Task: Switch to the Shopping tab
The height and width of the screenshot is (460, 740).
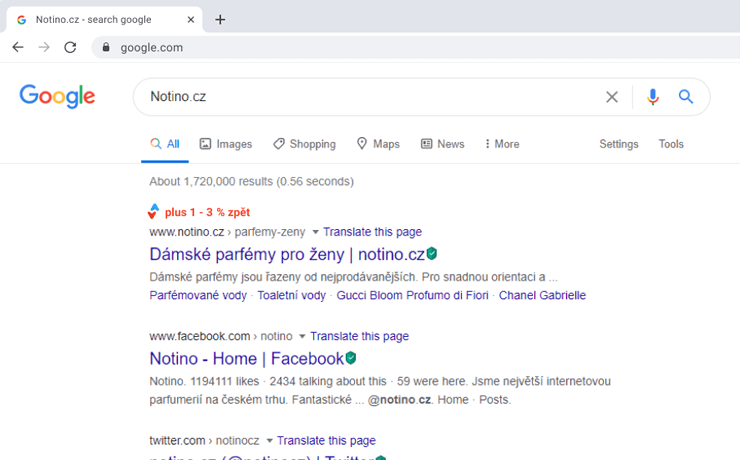Action: [304, 144]
